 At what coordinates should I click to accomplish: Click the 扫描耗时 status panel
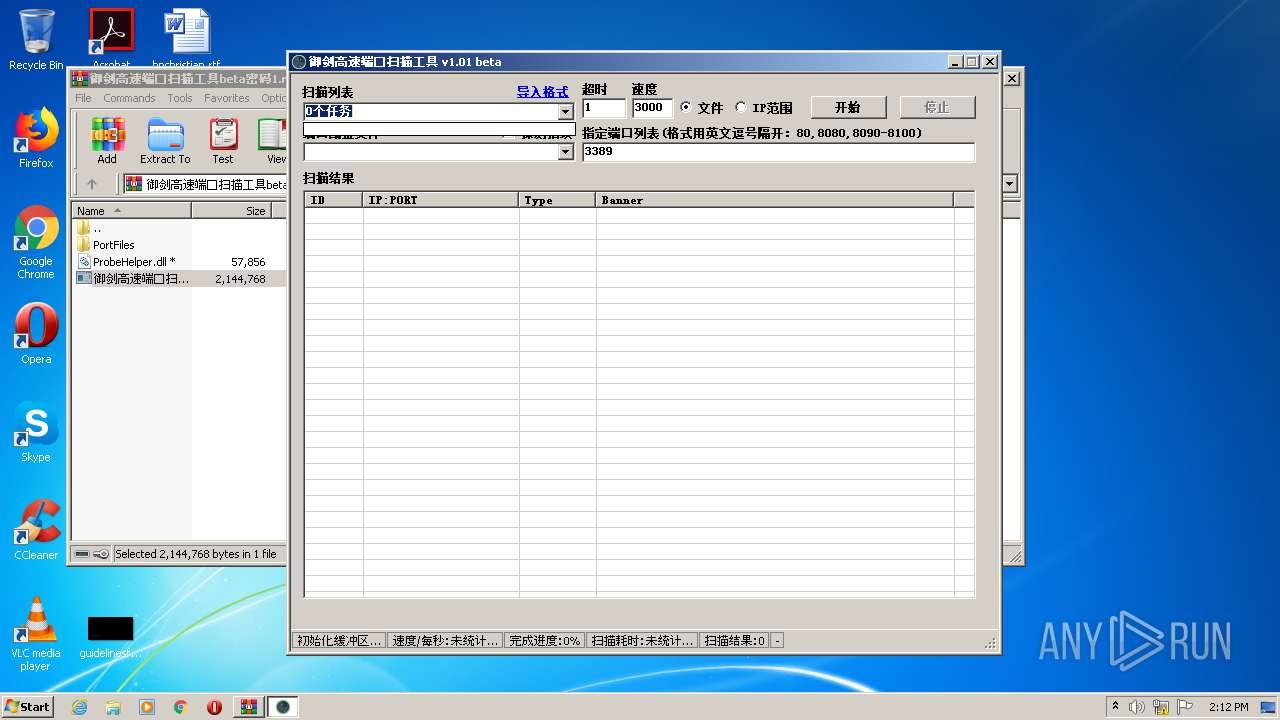[x=642, y=641]
